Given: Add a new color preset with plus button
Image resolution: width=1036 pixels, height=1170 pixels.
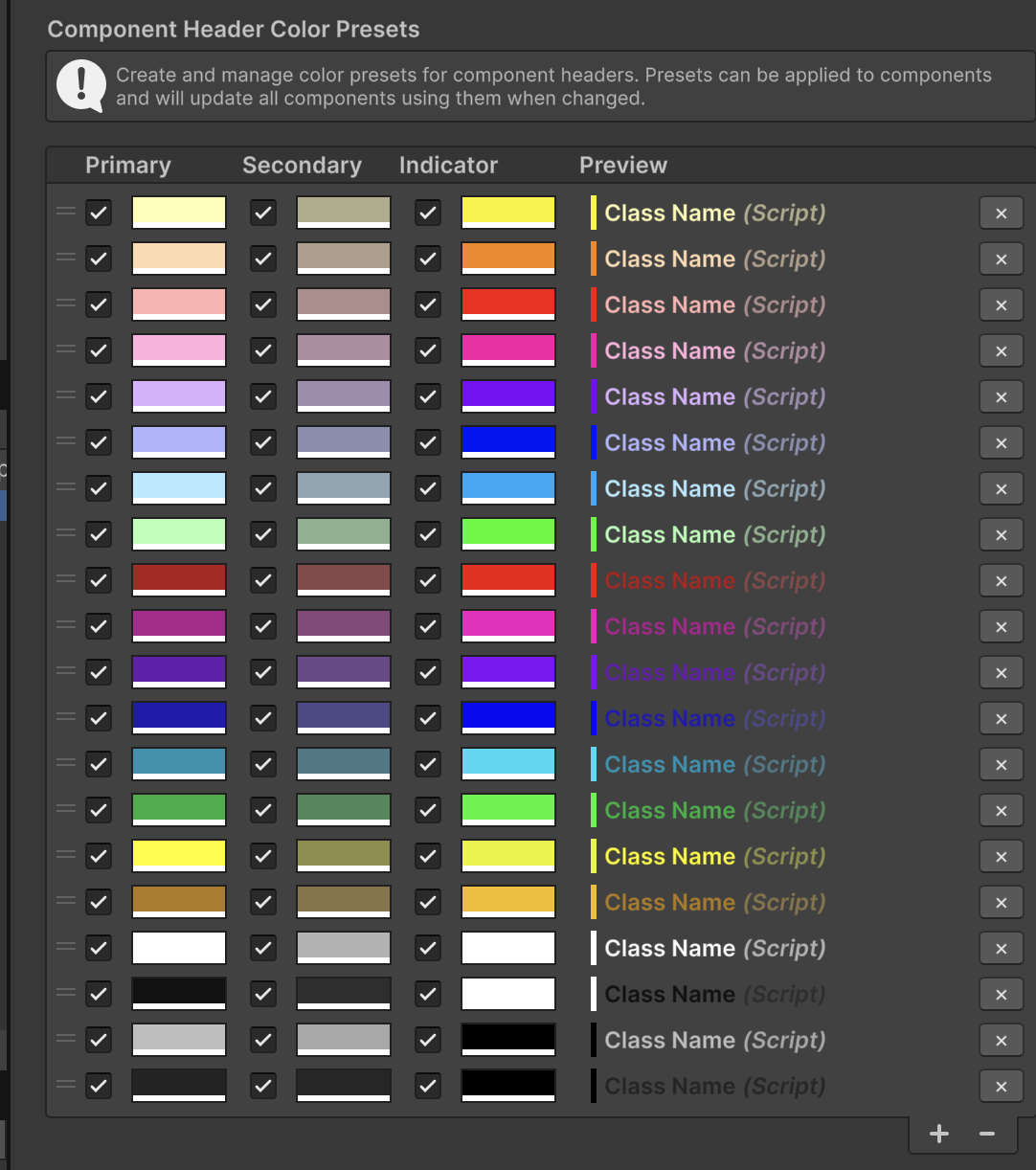Looking at the screenshot, I should tap(938, 1135).
